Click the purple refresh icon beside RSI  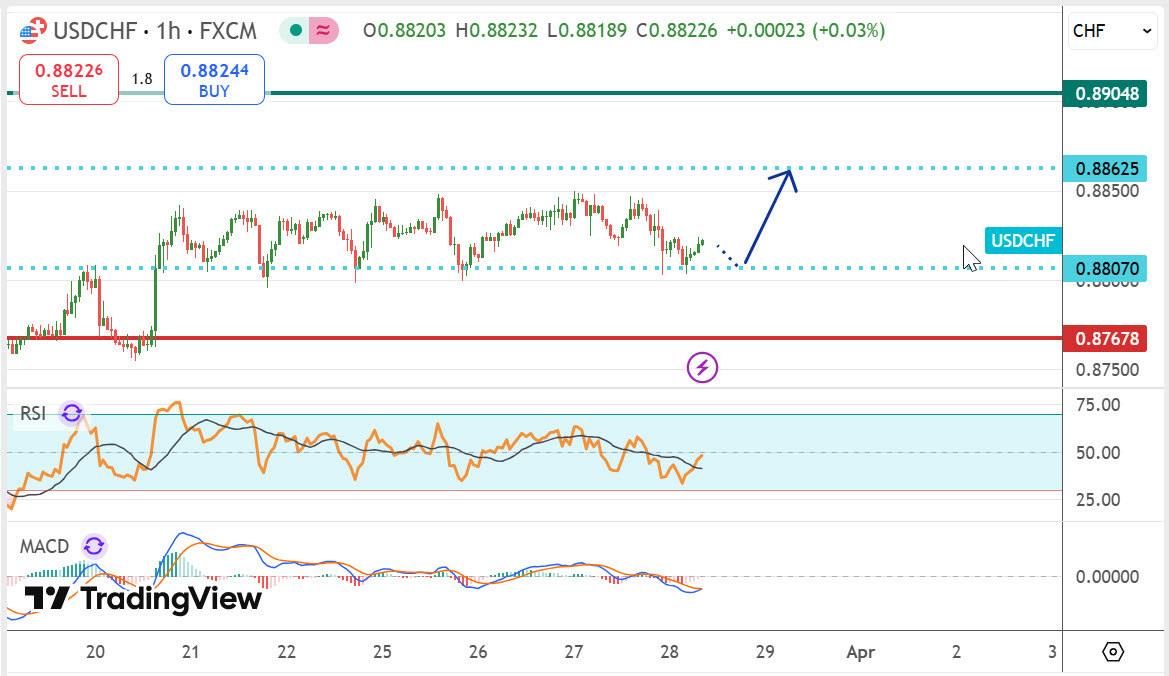coord(71,413)
